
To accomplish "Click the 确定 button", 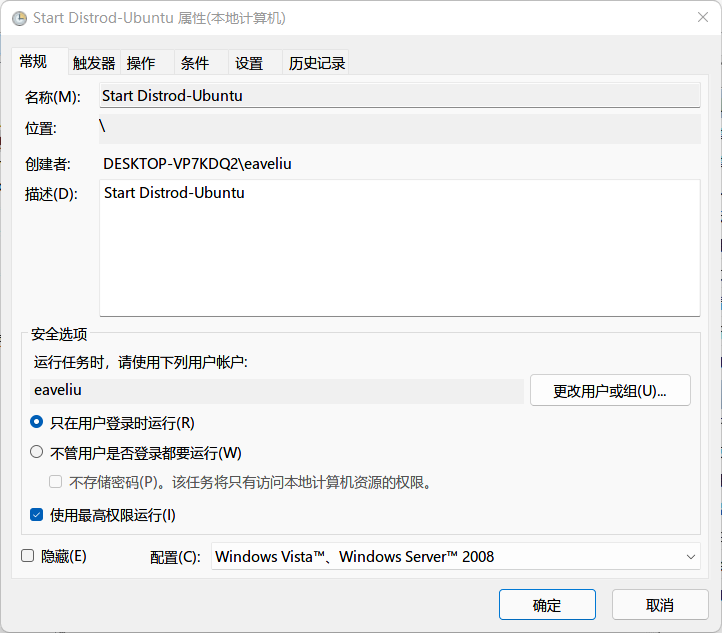I will (x=547, y=605).
